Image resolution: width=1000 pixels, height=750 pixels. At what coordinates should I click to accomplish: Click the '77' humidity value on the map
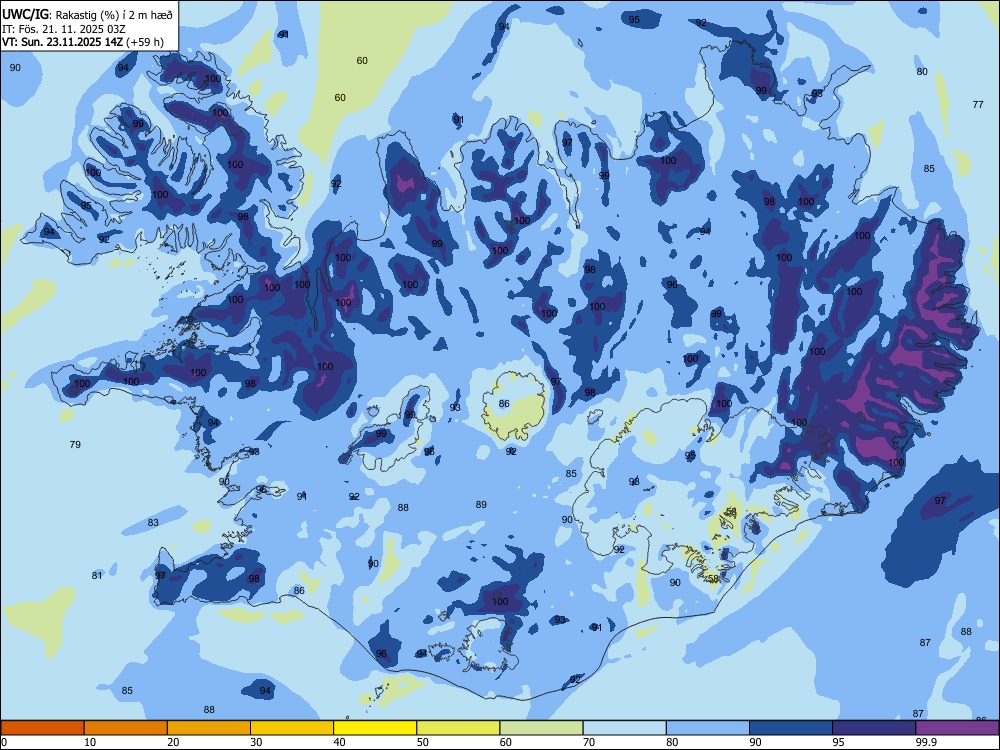(x=978, y=105)
